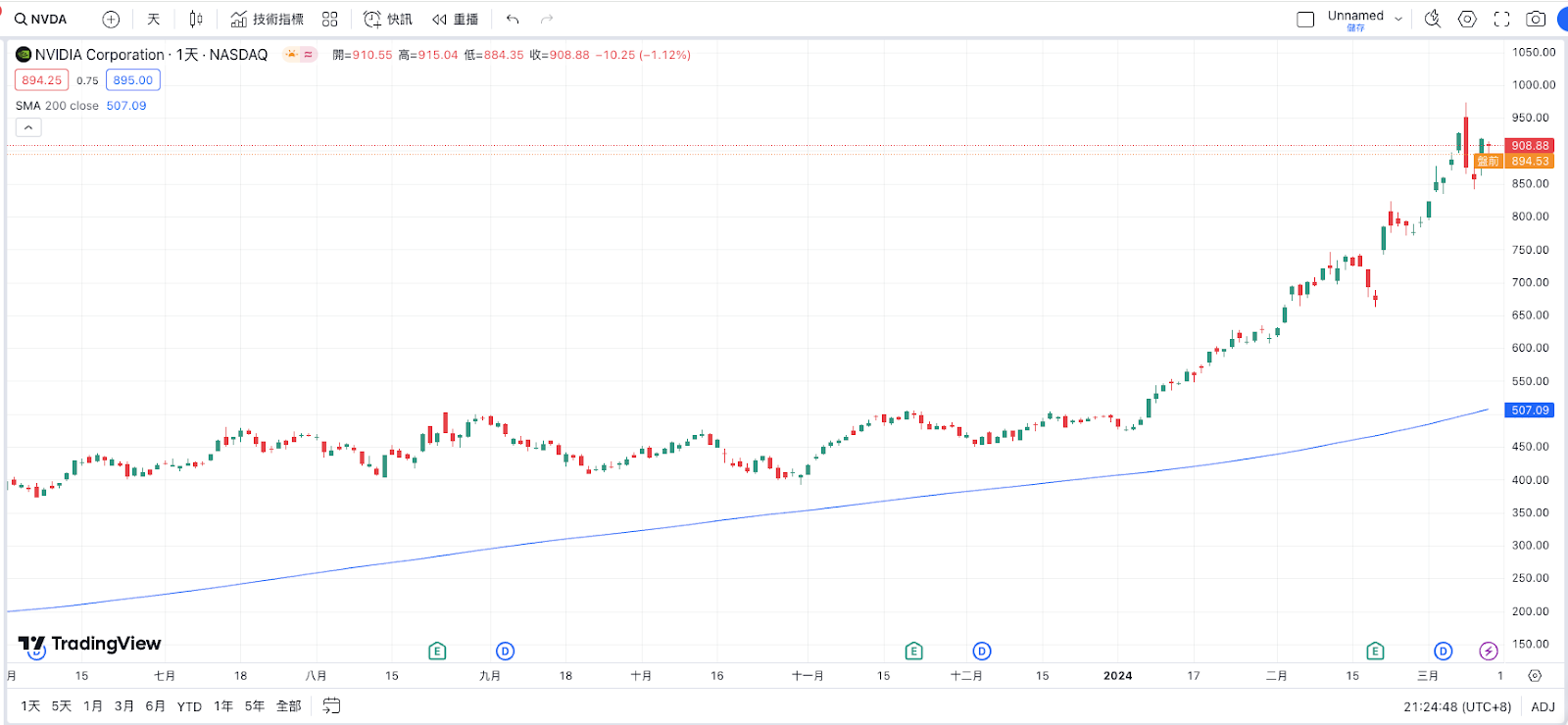This screenshot has height=725, width=1568.
Task: Click the −10.25 (−1.12%) change value
Action: pos(643,55)
